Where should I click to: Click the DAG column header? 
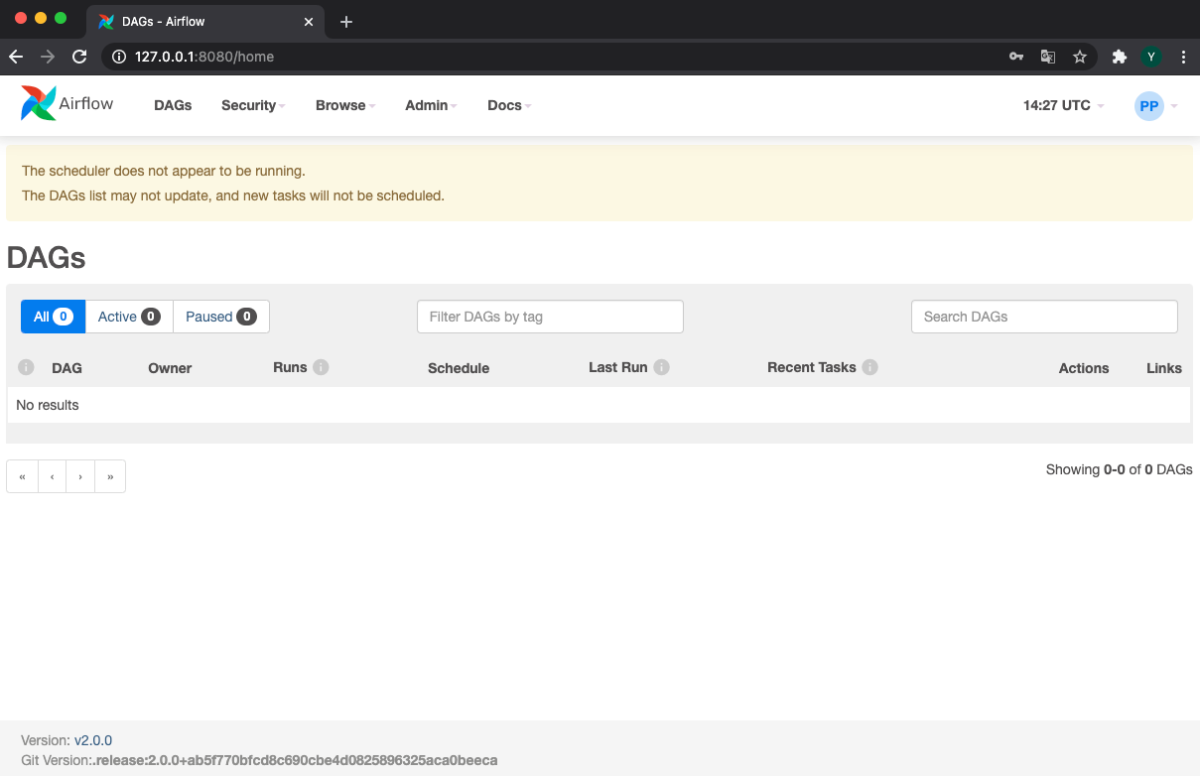[x=67, y=368]
